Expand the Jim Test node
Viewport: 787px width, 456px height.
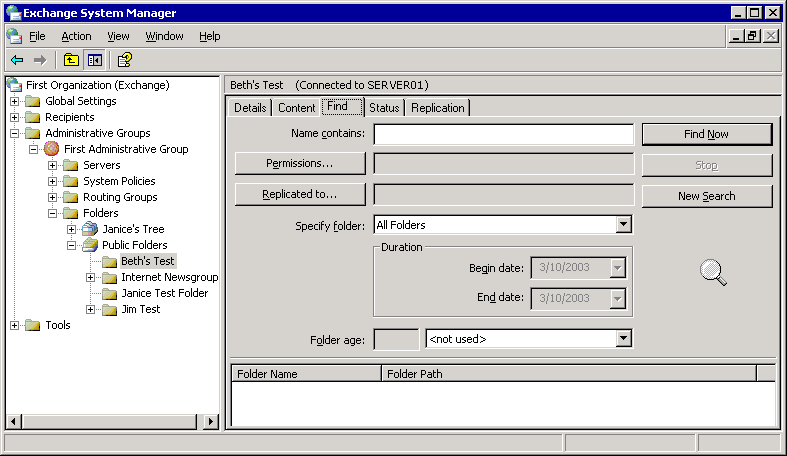tap(90, 310)
